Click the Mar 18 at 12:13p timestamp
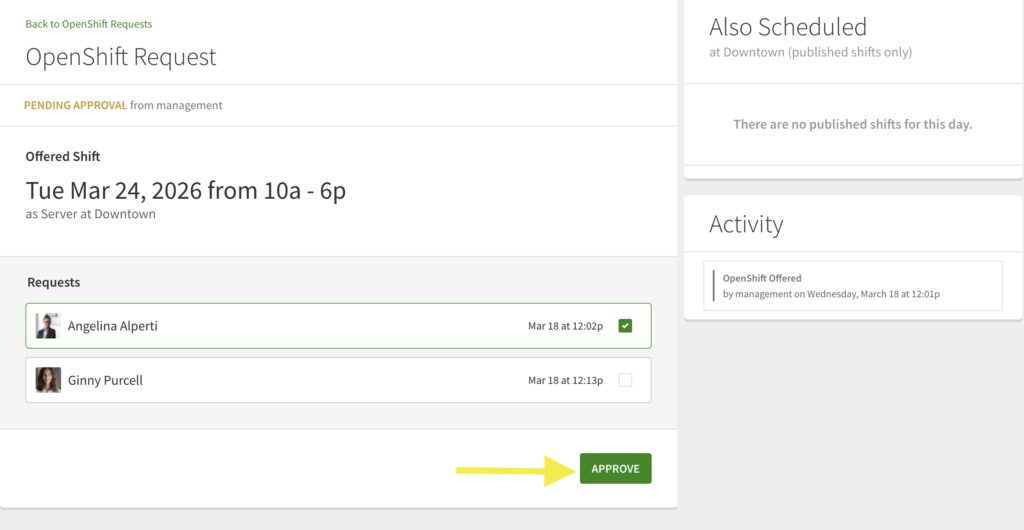Image resolution: width=1024 pixels, height=530 pixels. click(564, 381)
